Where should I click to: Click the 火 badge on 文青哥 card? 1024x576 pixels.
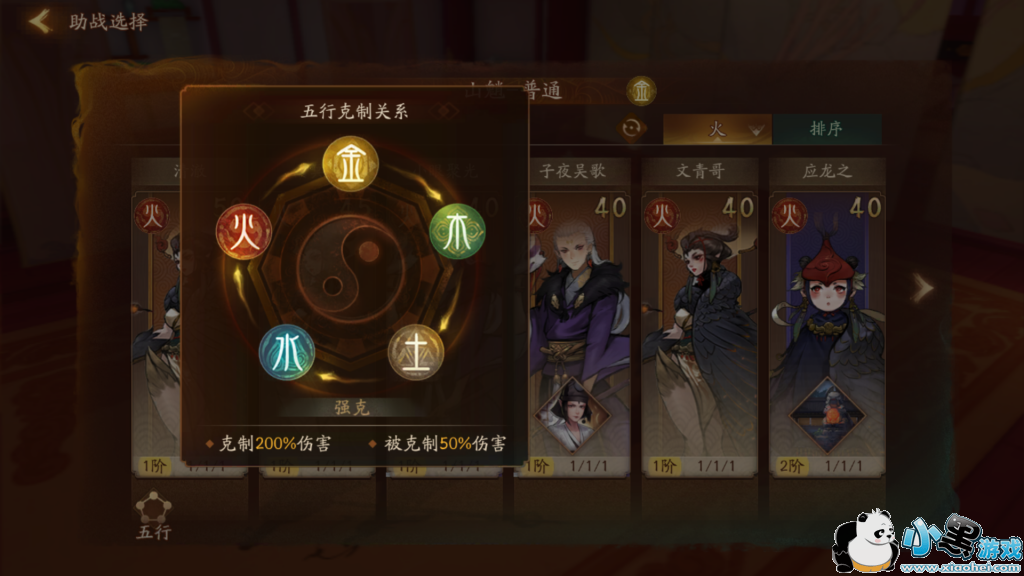(662, 216)
